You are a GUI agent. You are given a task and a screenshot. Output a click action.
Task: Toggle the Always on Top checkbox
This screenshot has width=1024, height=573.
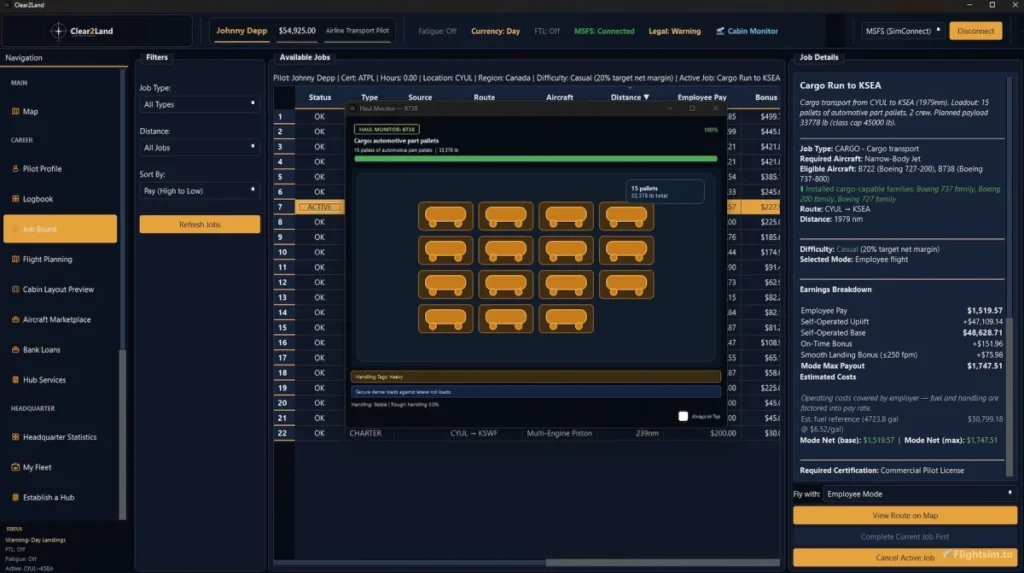tap(683, 416)
